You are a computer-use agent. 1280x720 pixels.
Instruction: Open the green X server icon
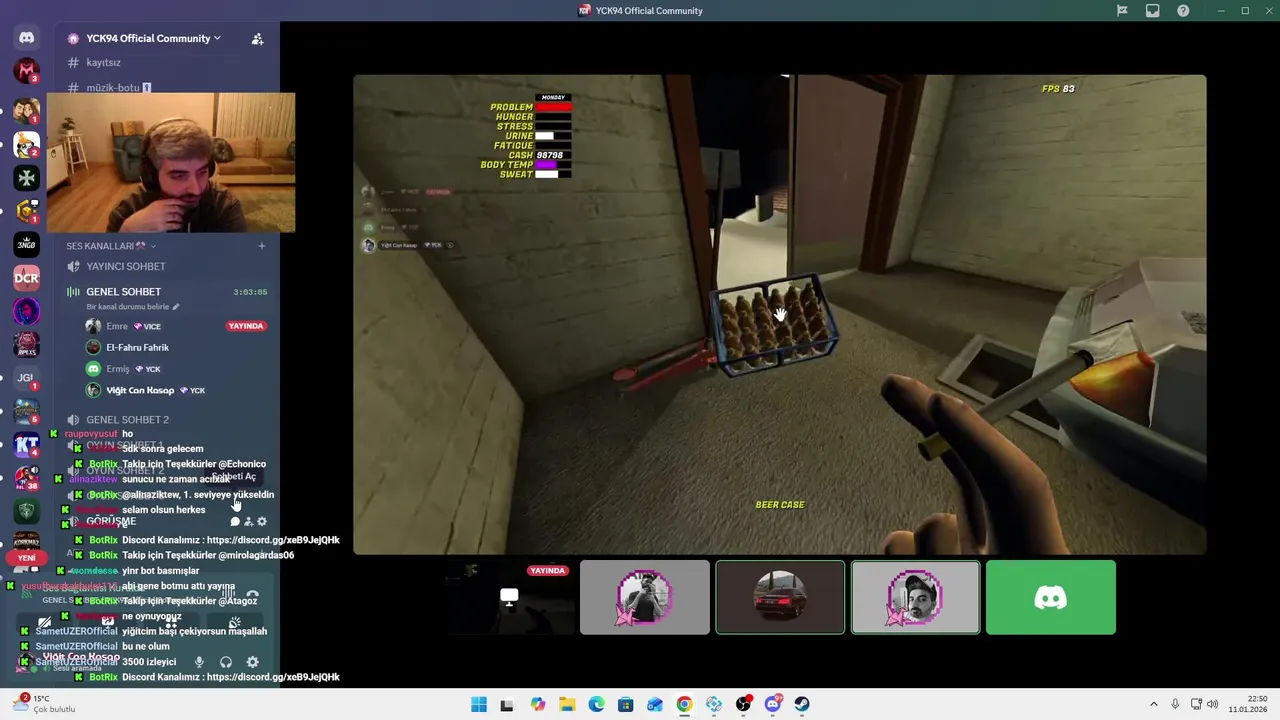coord(27,178)
